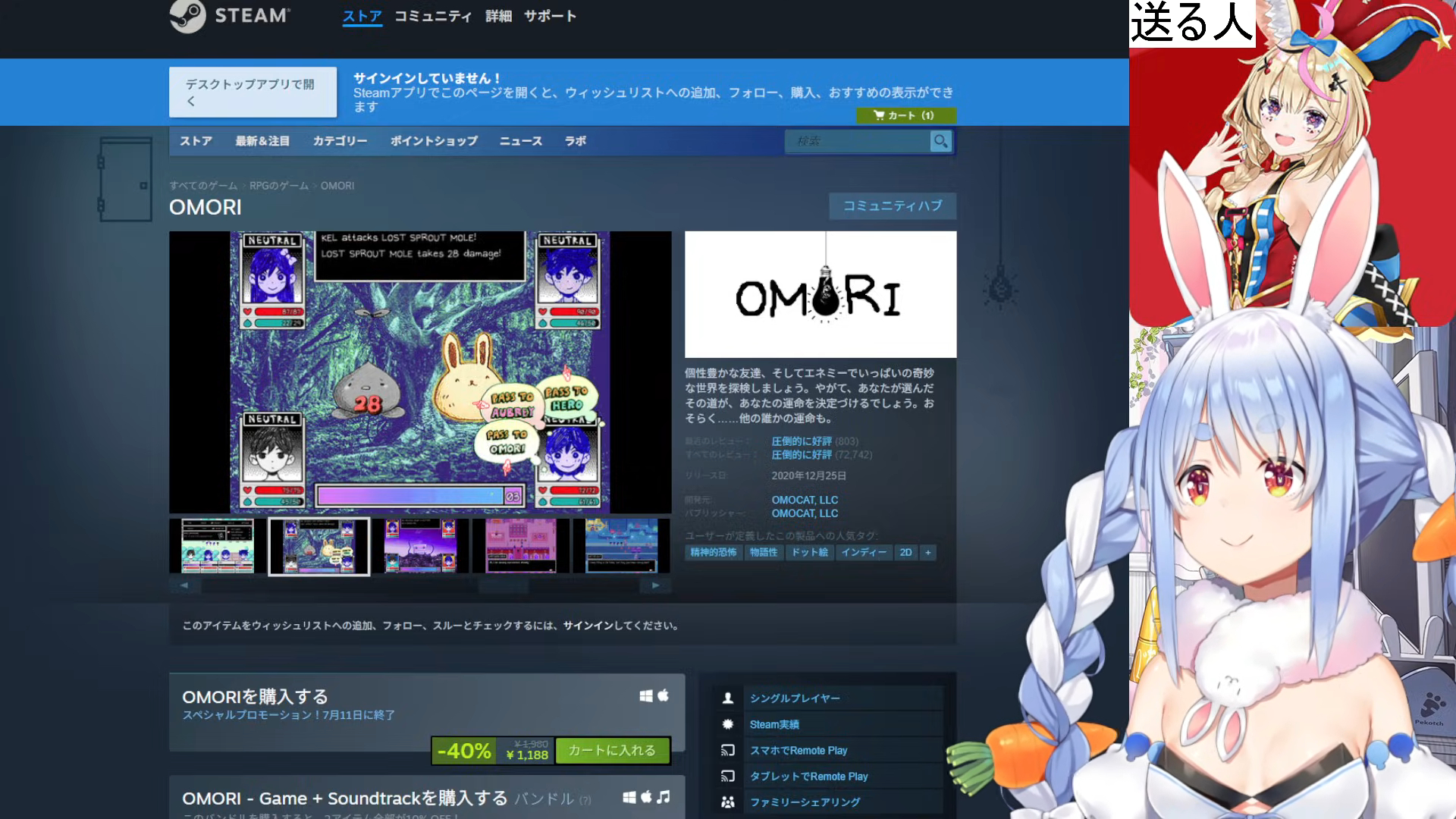Click the release date 2020年12月25日
The height and width of the screenshot is (819, 1456).
[808, 475]
